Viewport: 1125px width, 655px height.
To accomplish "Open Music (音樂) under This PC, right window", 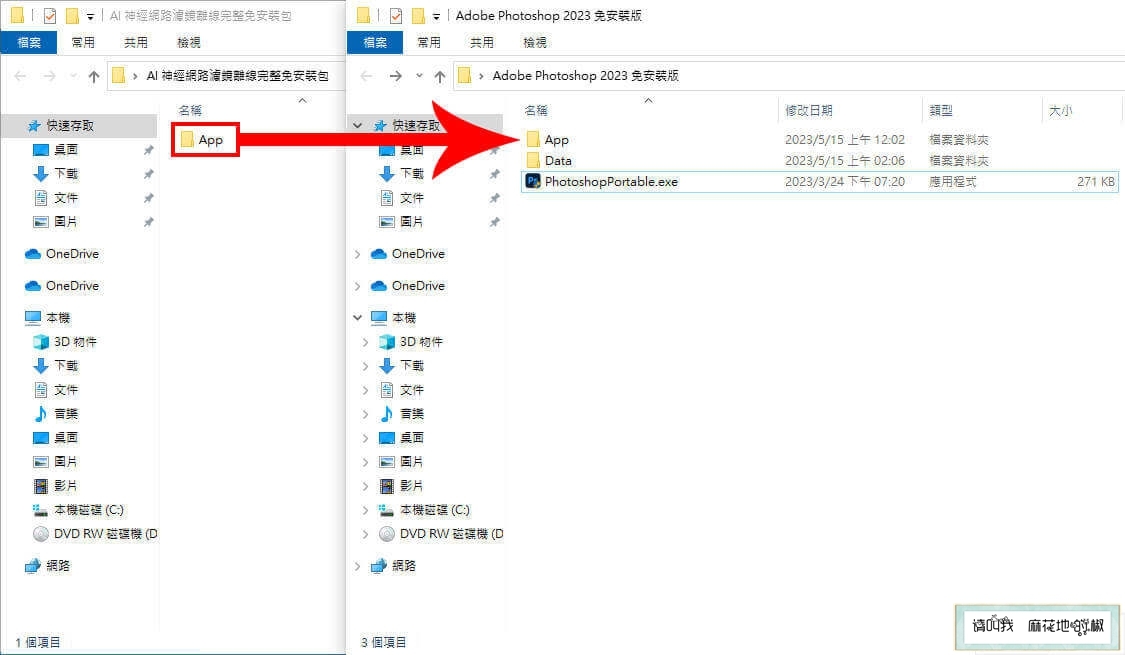I will coord(402,414).
